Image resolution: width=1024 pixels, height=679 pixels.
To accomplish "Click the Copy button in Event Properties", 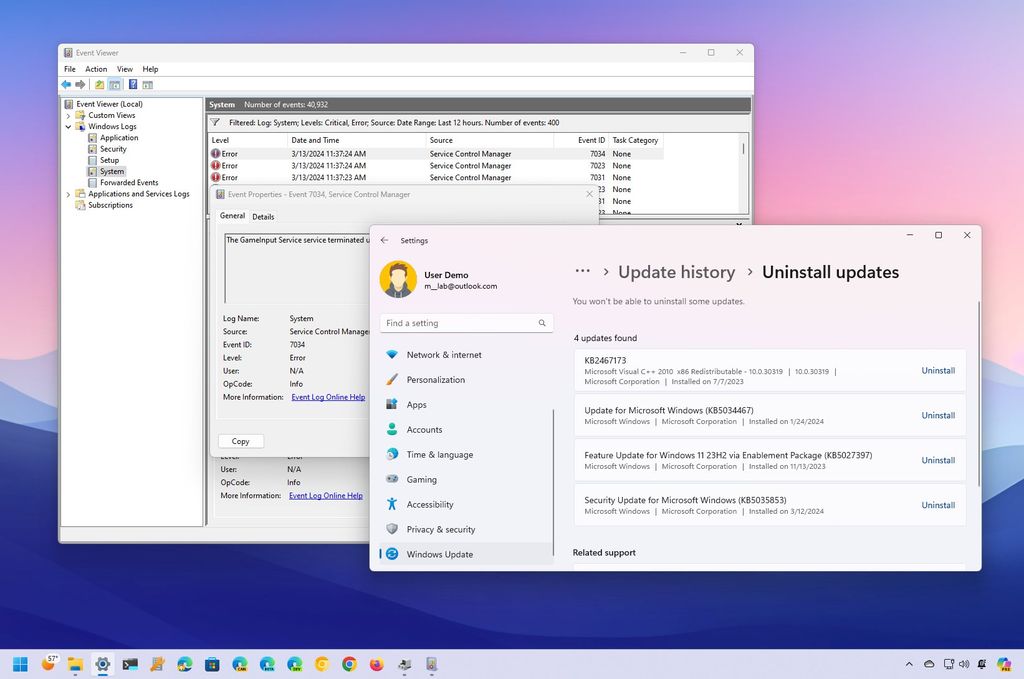I will pyautogui.click(x=240, y=440).
